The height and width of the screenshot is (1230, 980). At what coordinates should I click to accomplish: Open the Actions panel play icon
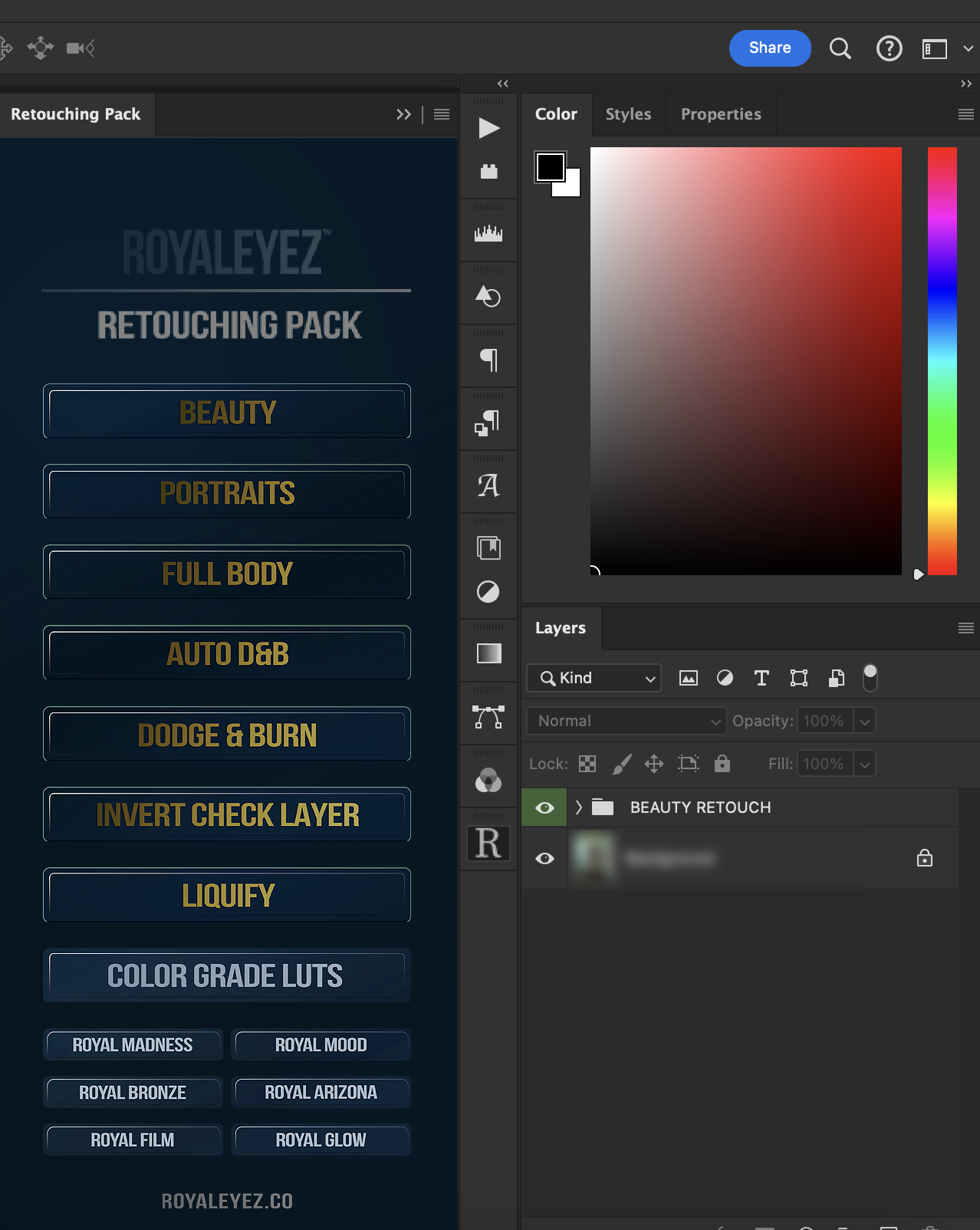pyautogui.click(x=488, y=128)
